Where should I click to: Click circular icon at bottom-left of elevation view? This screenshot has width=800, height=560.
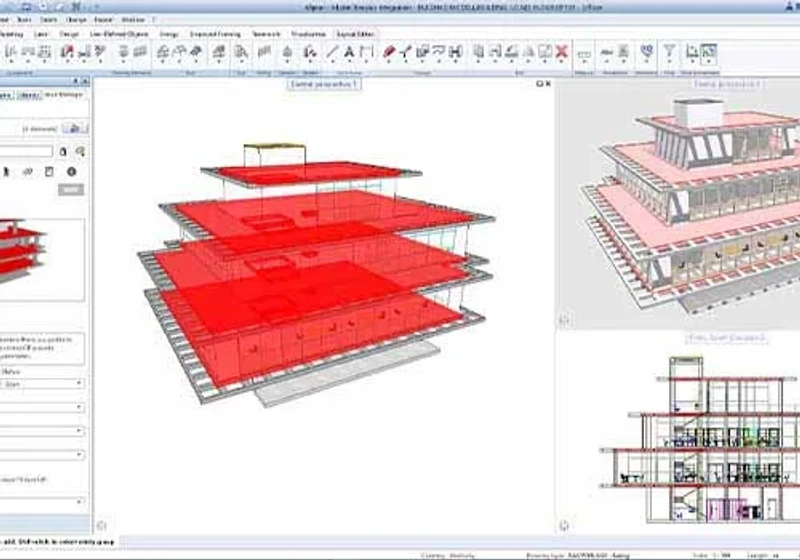point(564,525)
